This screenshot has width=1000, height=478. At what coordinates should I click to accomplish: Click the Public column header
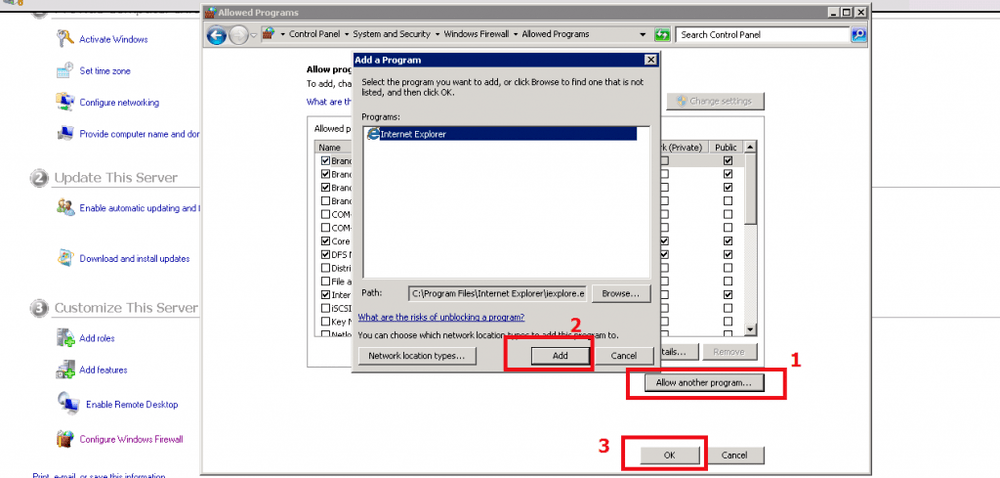[726, 147]
